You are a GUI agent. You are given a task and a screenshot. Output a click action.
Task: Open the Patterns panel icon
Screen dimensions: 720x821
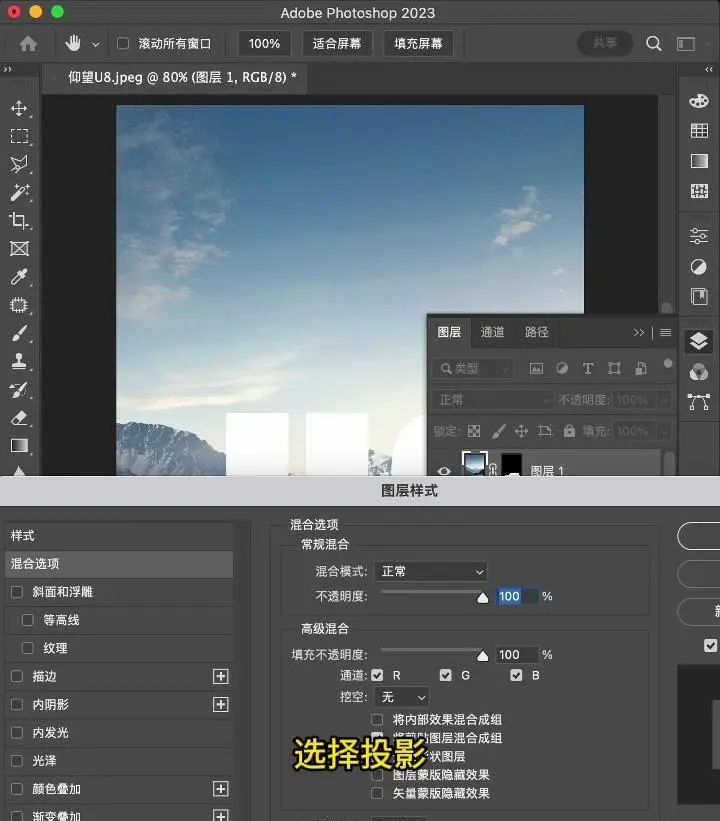pyautogui.click(x=699, y=191)
